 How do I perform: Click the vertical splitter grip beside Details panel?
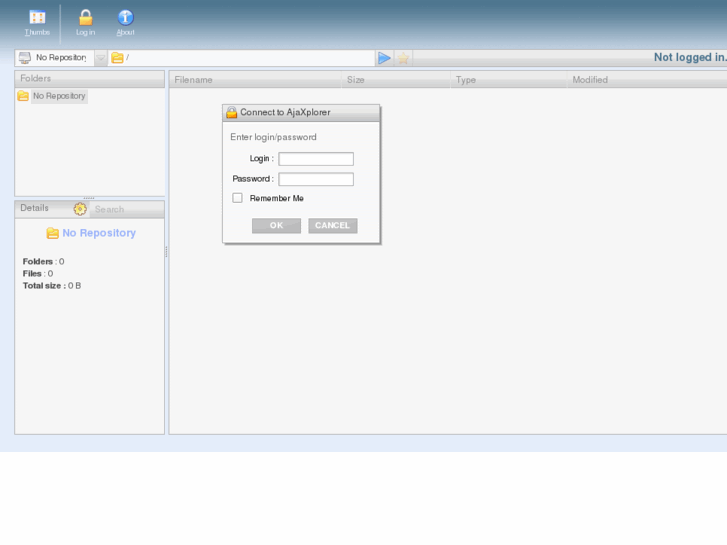click(x=166, y=251)
